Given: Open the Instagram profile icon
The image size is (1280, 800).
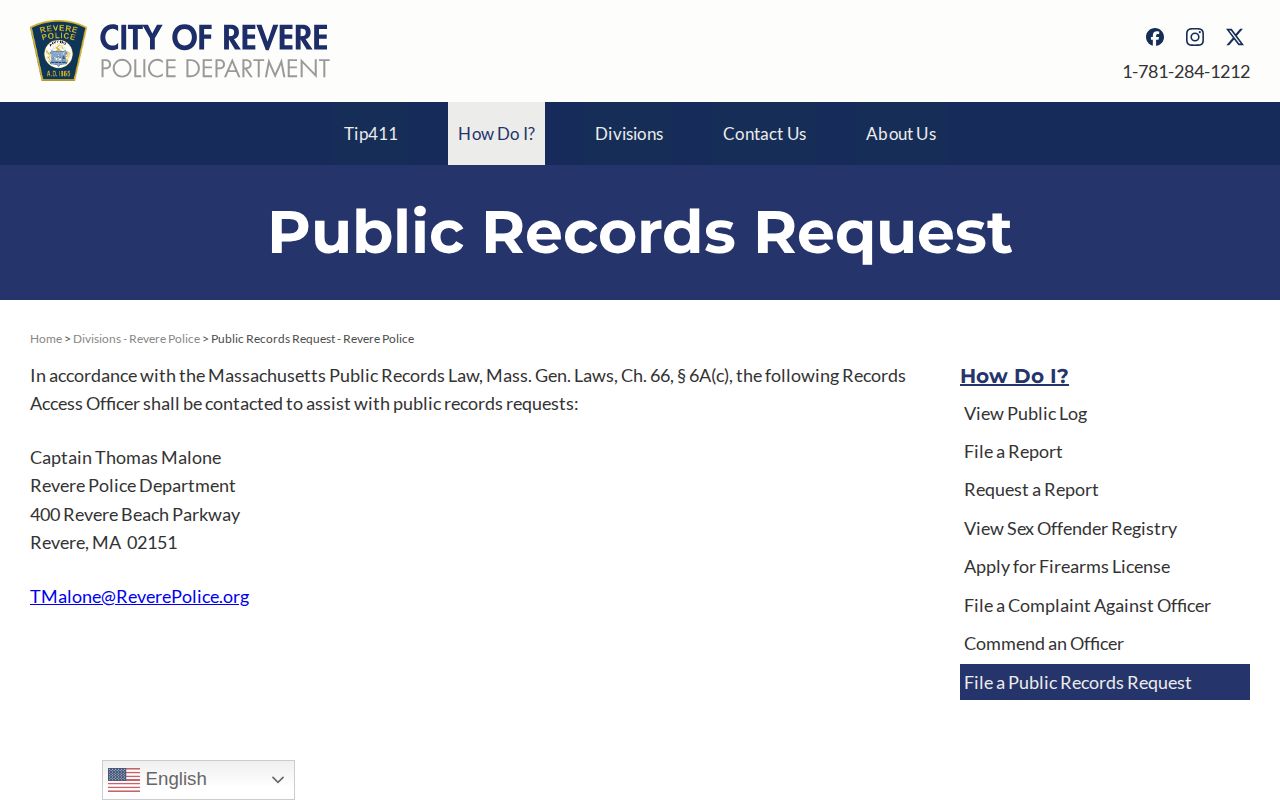Looking at the screenshot, I should point(1195,37).
